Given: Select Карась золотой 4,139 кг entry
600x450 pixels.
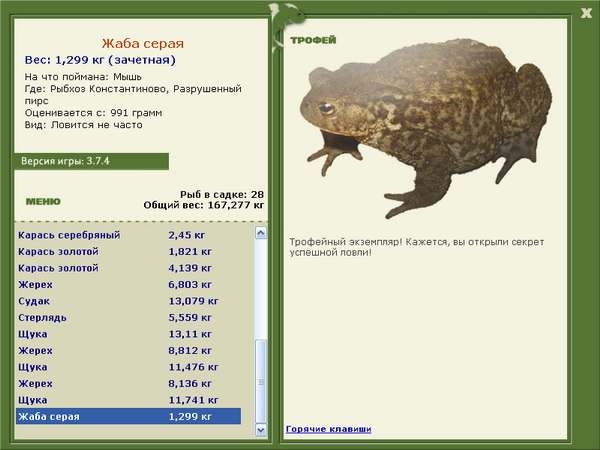Looking at the screenshot, I should [x=129, y=268].
